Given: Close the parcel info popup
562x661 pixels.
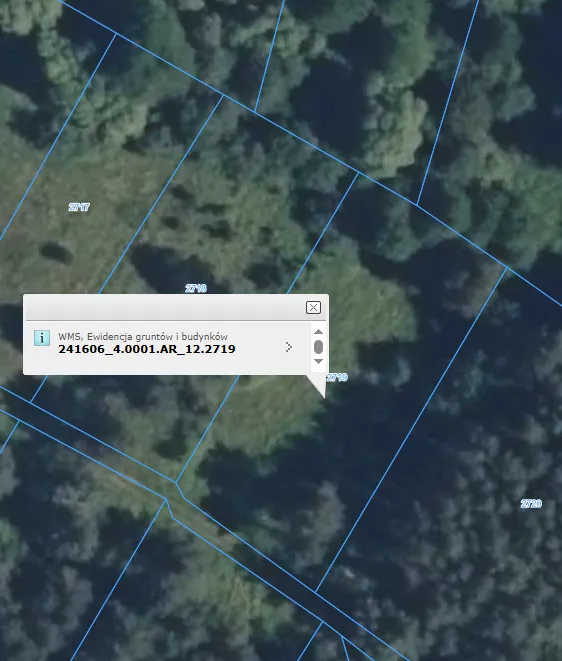Looking at the screenshot, I should coord(313,308).
